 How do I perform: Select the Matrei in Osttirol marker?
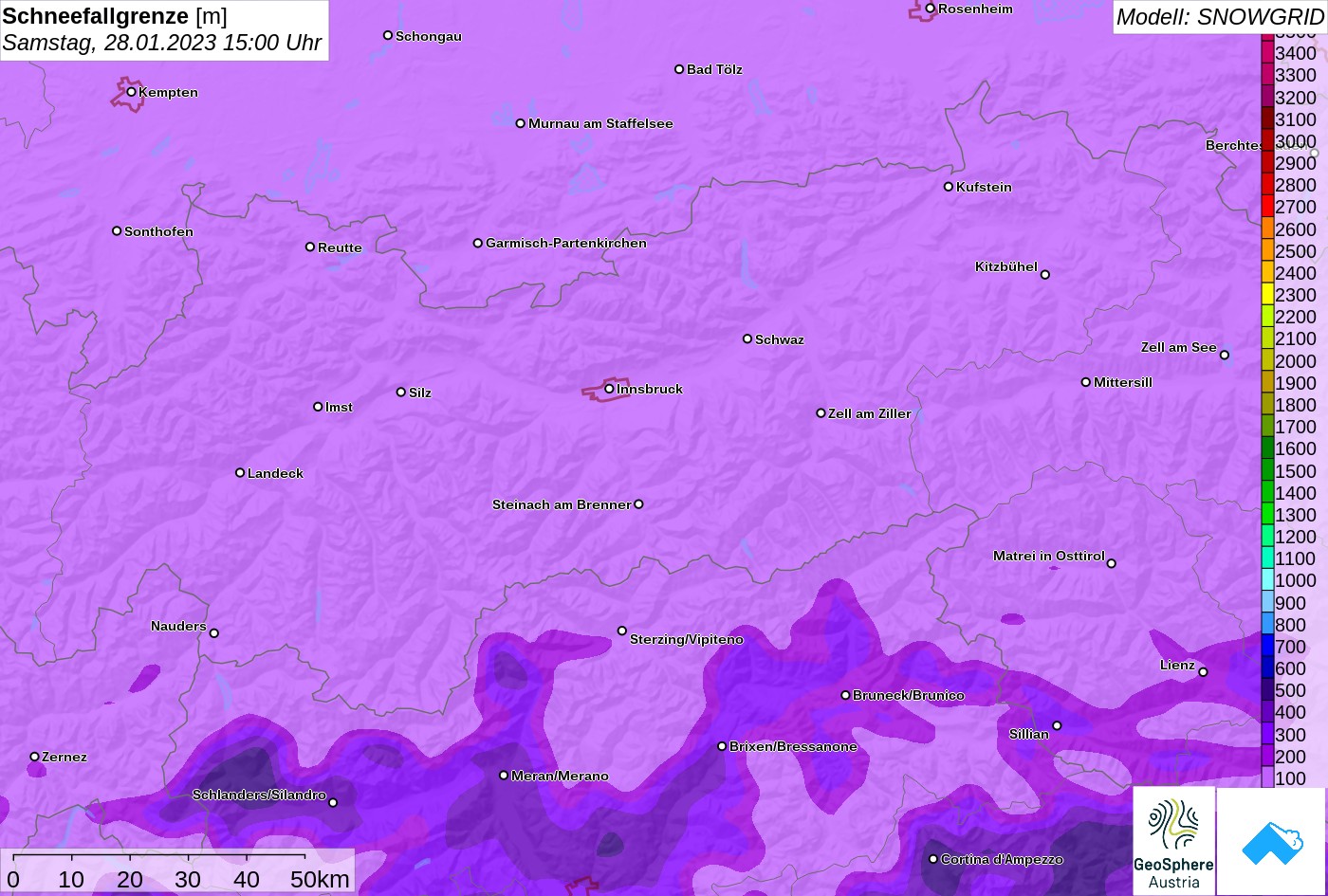coord(1112,563)
